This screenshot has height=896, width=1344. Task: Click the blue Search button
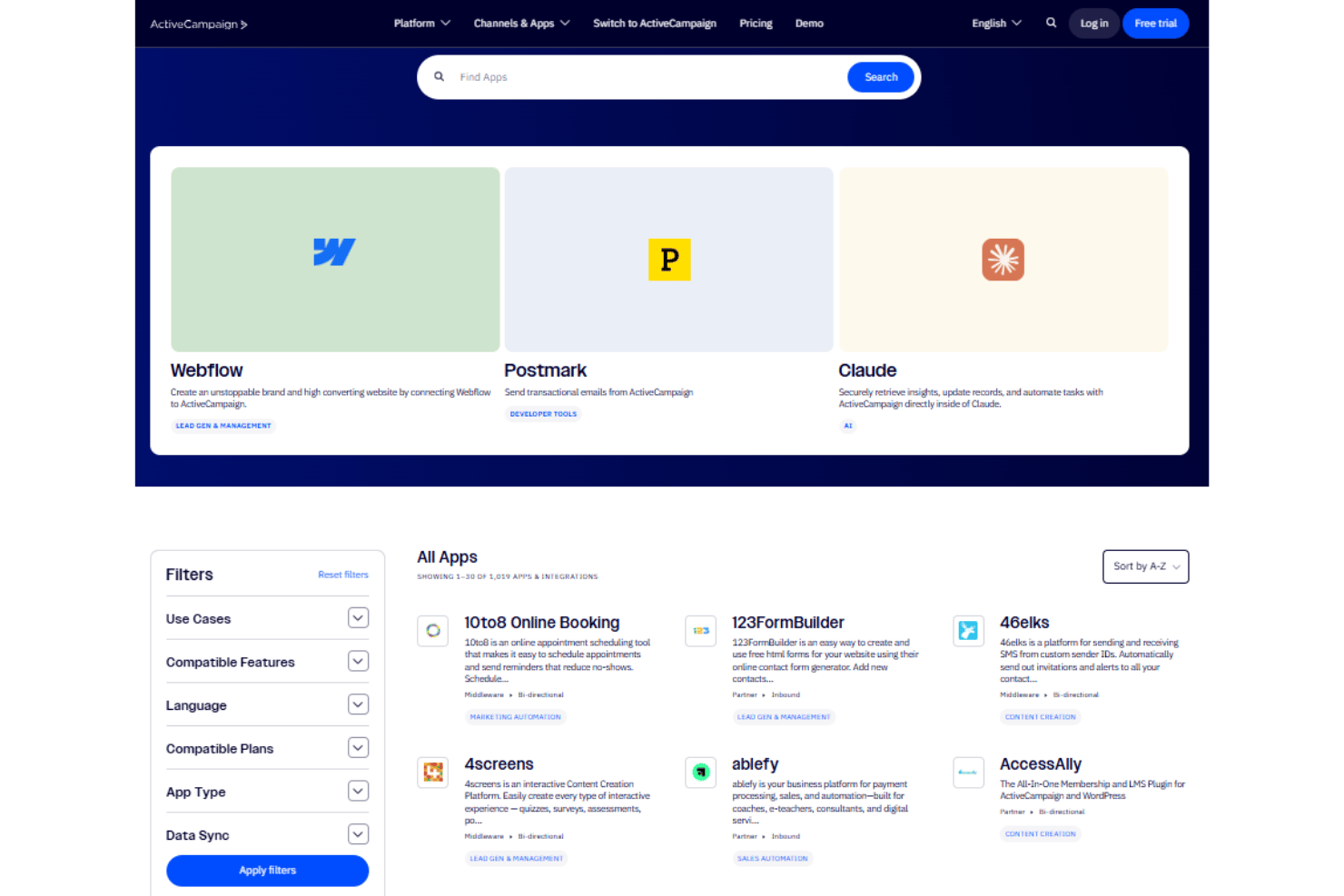click(881, 77)
